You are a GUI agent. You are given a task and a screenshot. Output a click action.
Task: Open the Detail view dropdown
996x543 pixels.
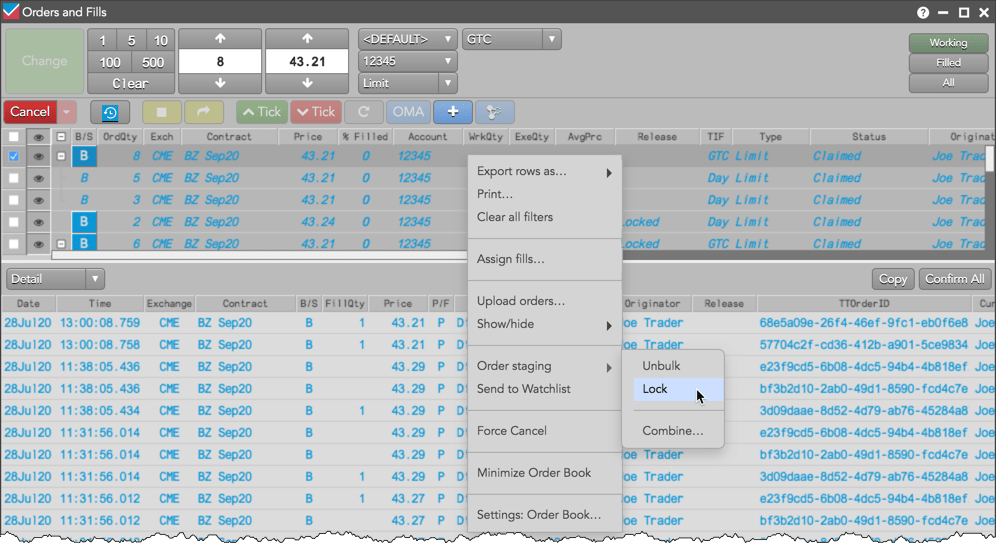tap(55, 279)
